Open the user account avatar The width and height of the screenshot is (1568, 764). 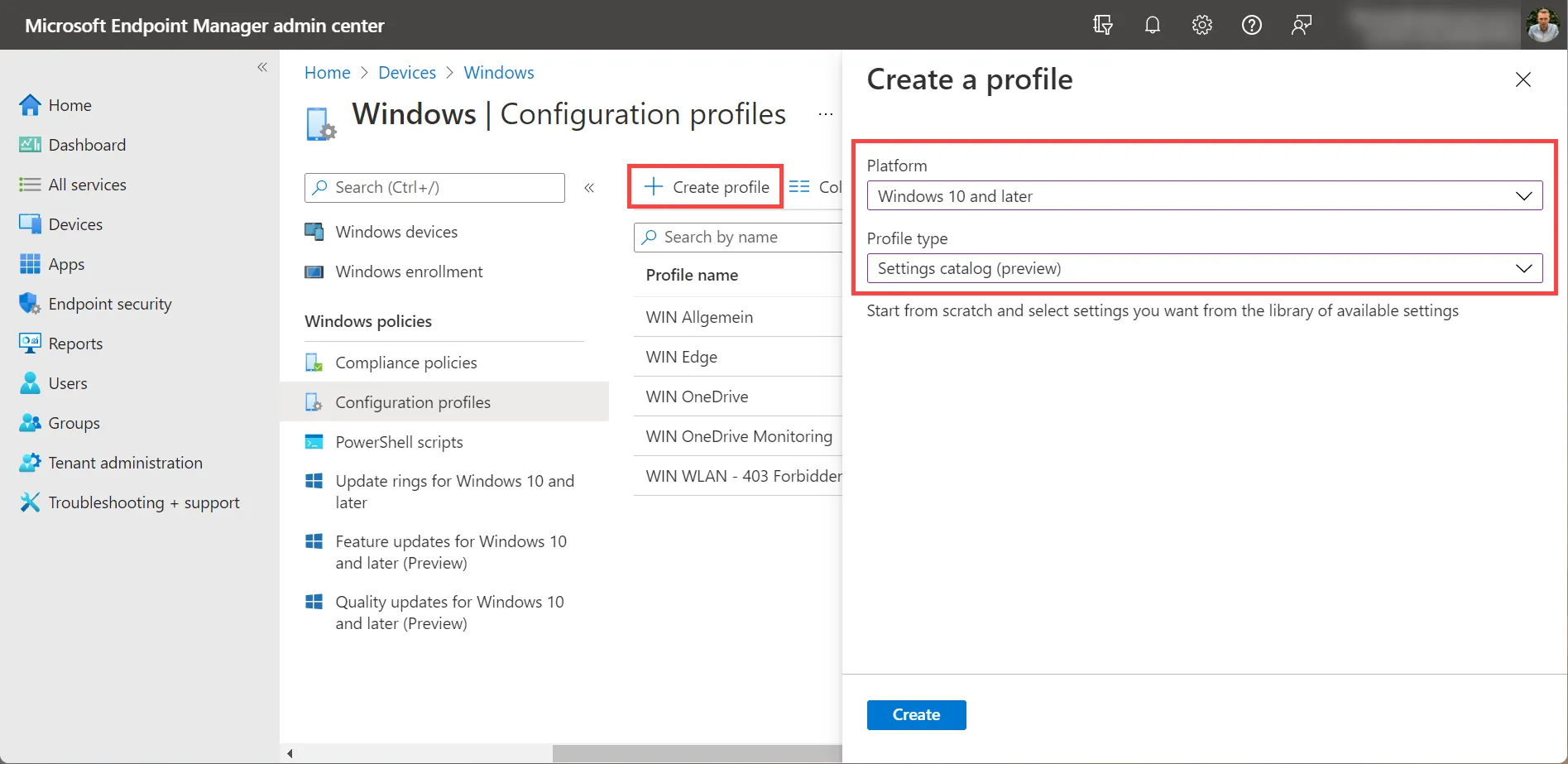pyautogui.click(x=1542, y=25)
